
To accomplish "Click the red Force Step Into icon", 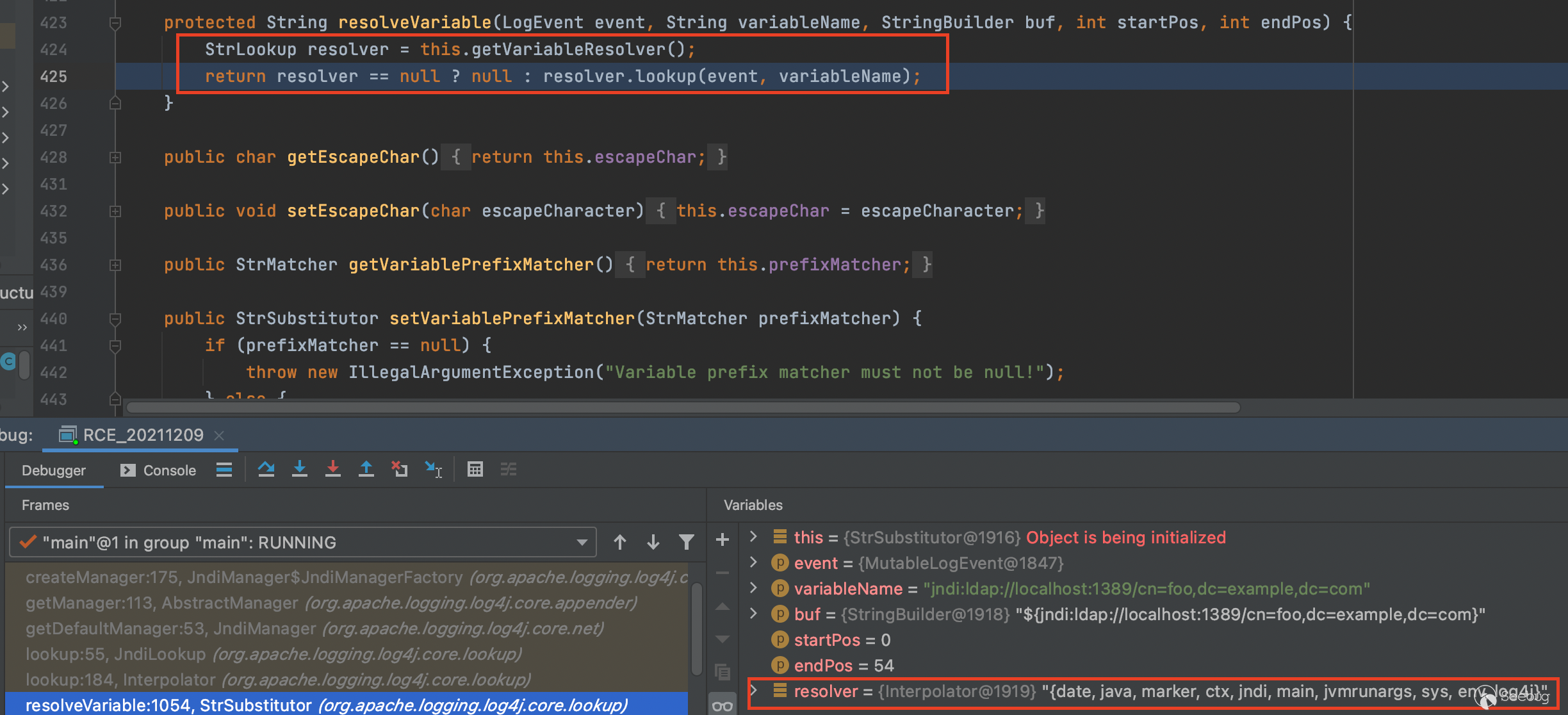I will [332, 470].
